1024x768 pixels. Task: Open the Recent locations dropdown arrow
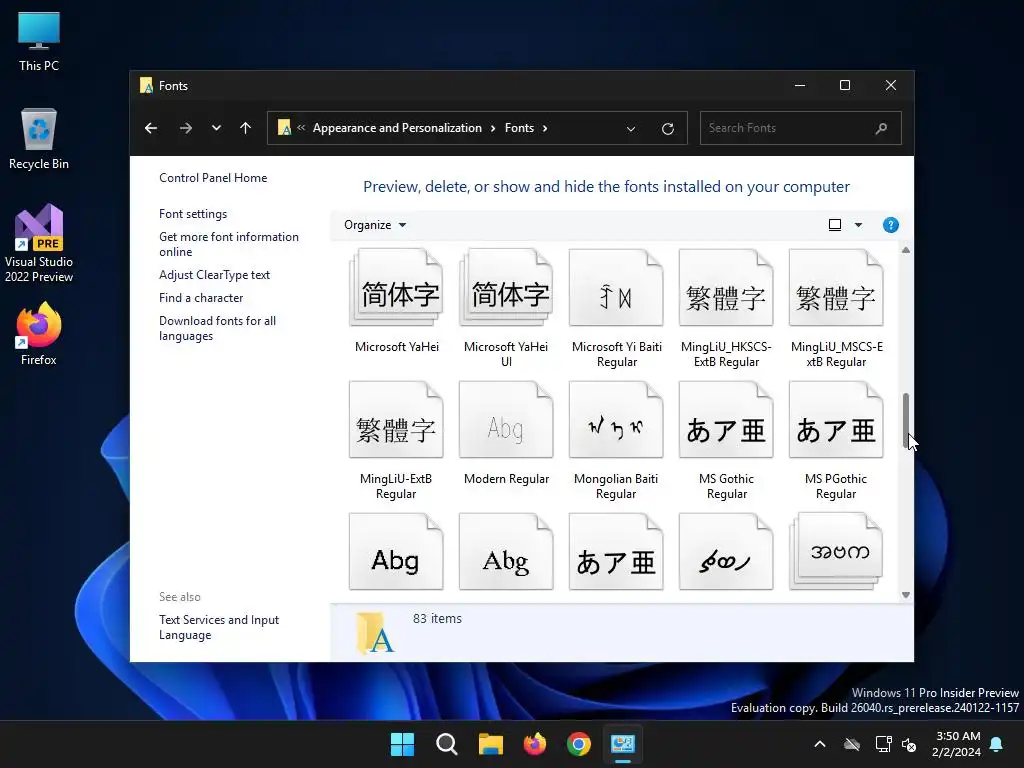[216, 128]
